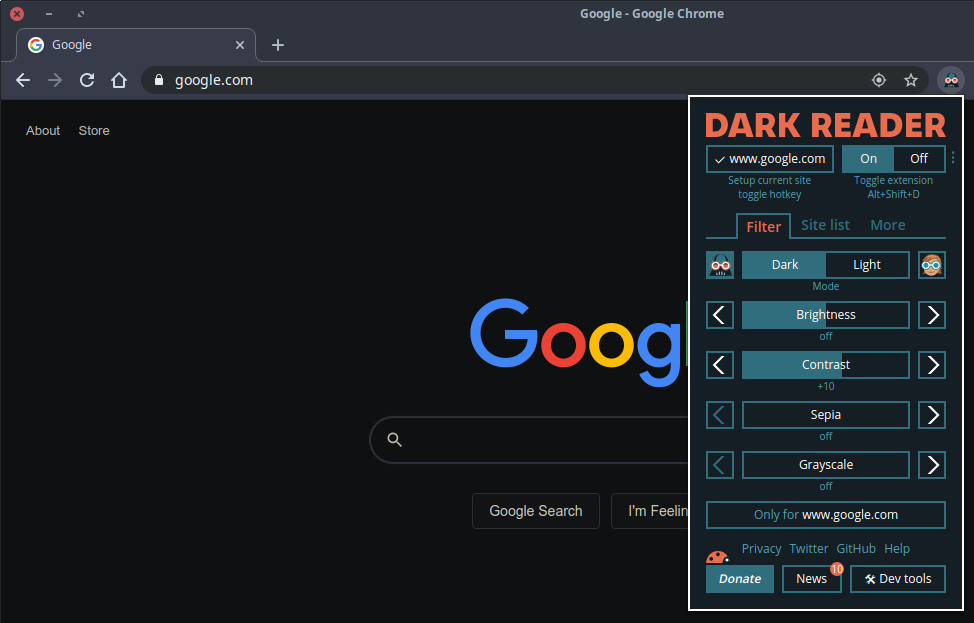Decrease Brightness with left arrow
This screenshot has width=974, height=623.
click(720, 315)
